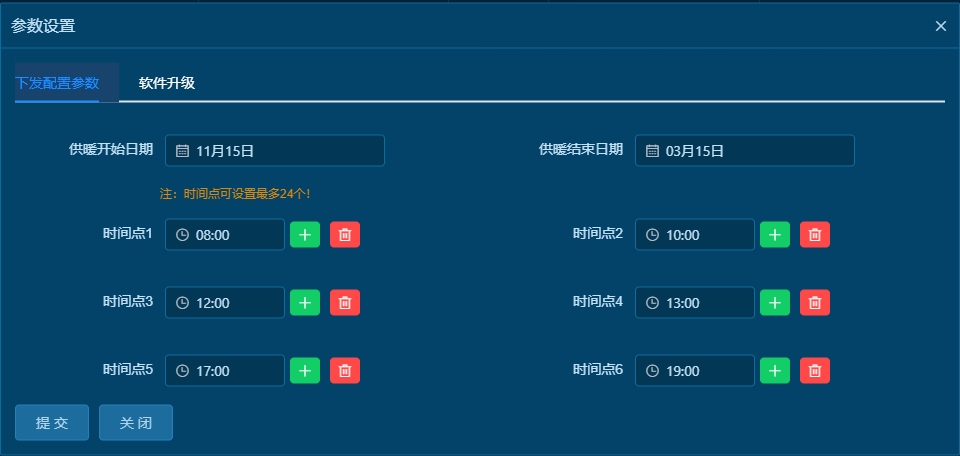Viewport: 960px width, 456px height.
Task: Click green plus icon beside 时间点4
Action: point(775,303)
